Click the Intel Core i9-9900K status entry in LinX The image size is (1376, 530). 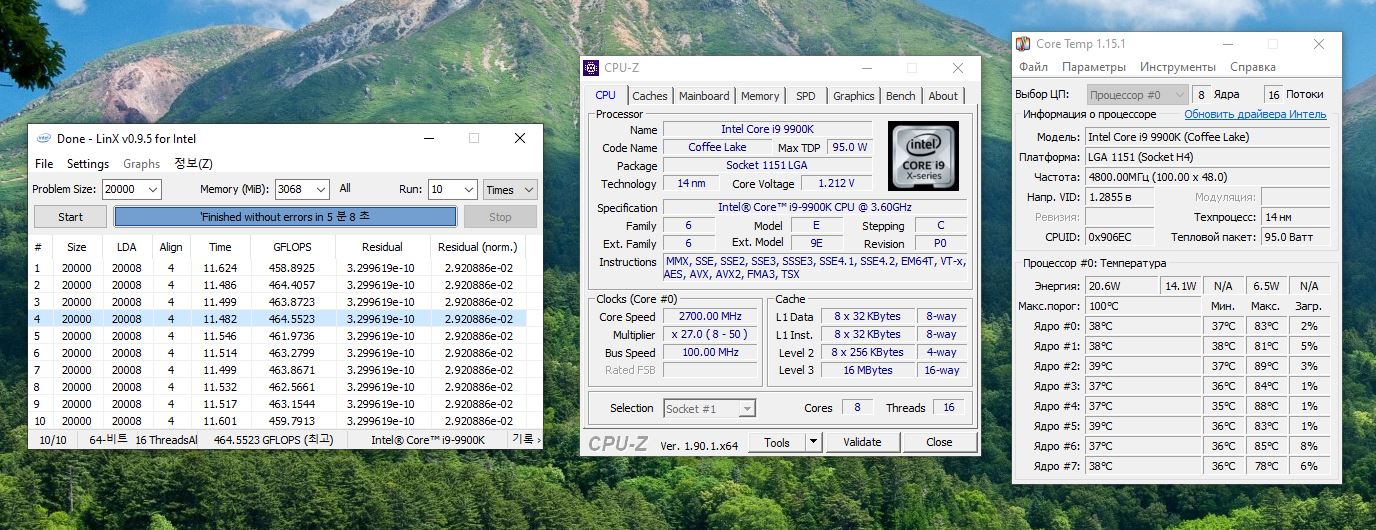coord(428,440)
